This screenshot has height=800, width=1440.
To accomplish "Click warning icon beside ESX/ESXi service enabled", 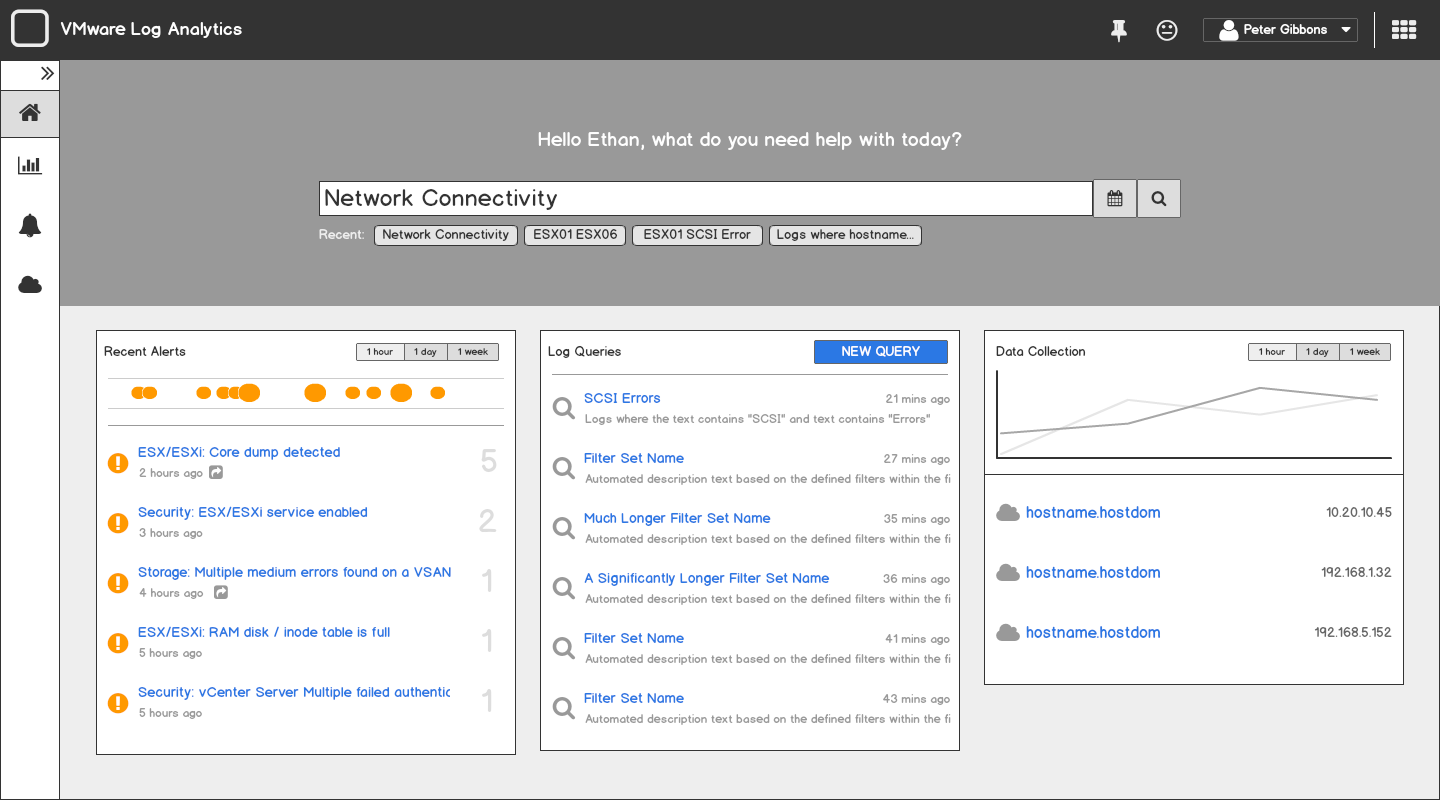I will point(118,523).
